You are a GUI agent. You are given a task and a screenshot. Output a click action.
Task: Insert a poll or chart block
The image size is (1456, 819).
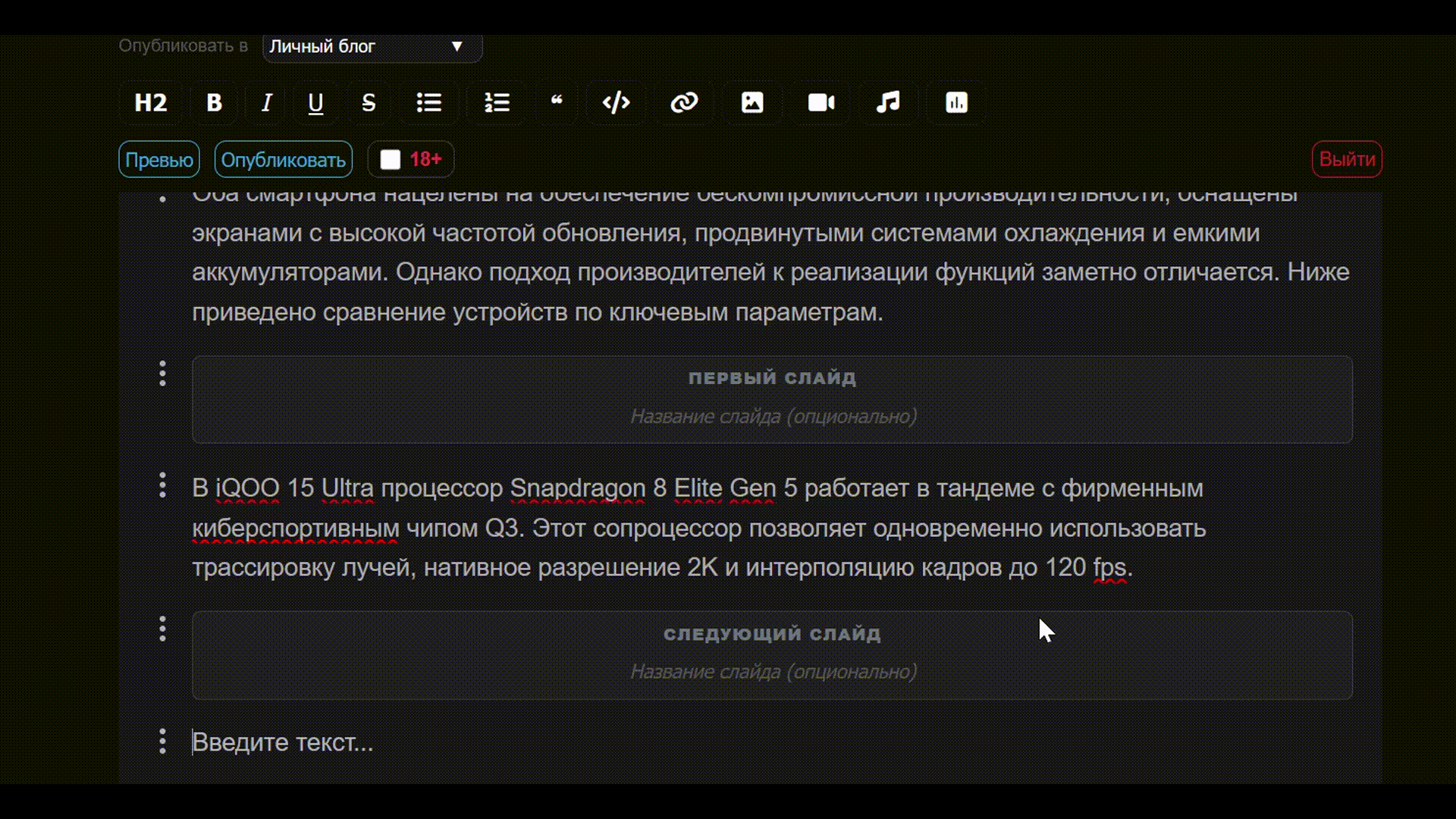tap(955, 102)
